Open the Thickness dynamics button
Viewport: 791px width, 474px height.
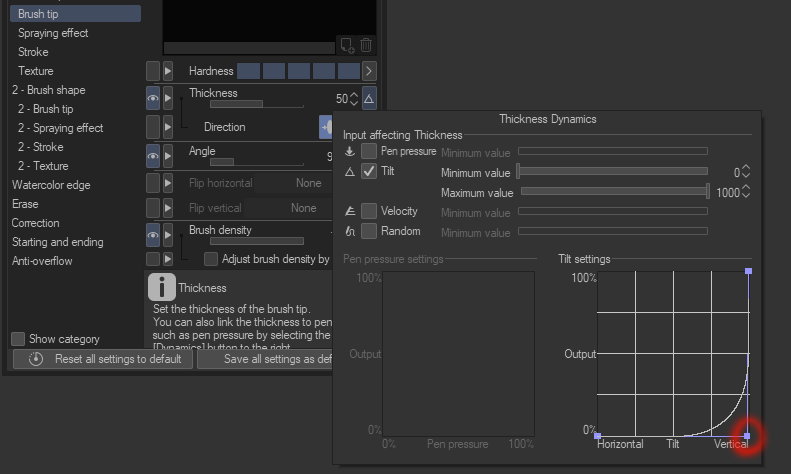(369, 98)
